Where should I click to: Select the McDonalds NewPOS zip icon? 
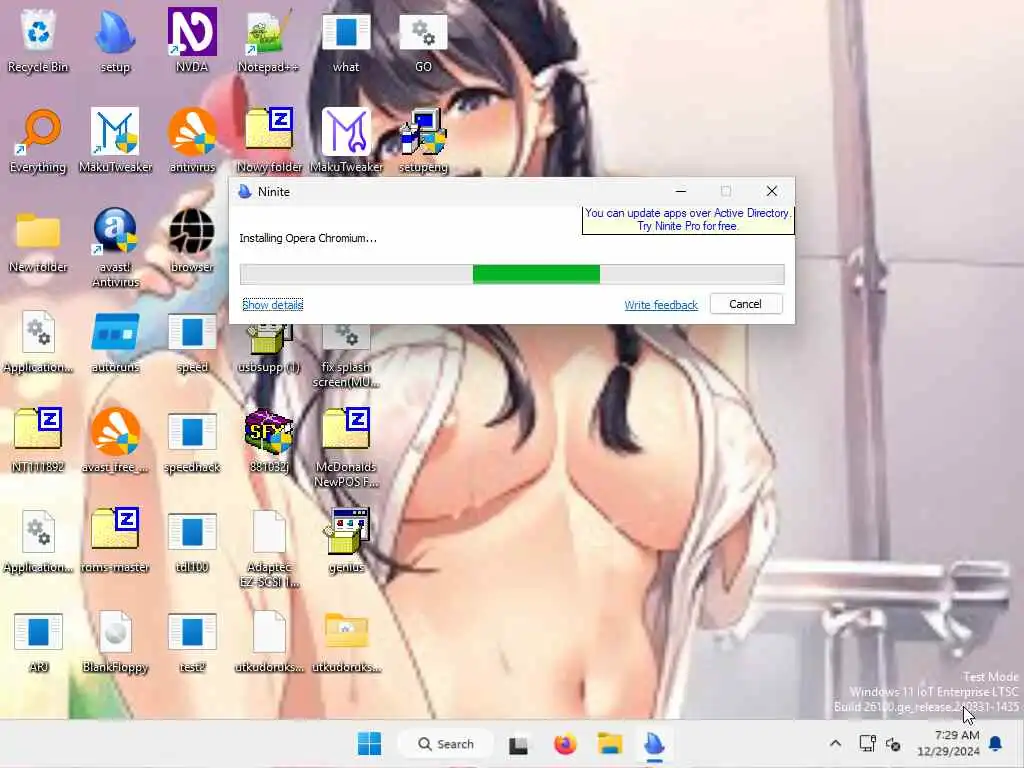[345, 447]
